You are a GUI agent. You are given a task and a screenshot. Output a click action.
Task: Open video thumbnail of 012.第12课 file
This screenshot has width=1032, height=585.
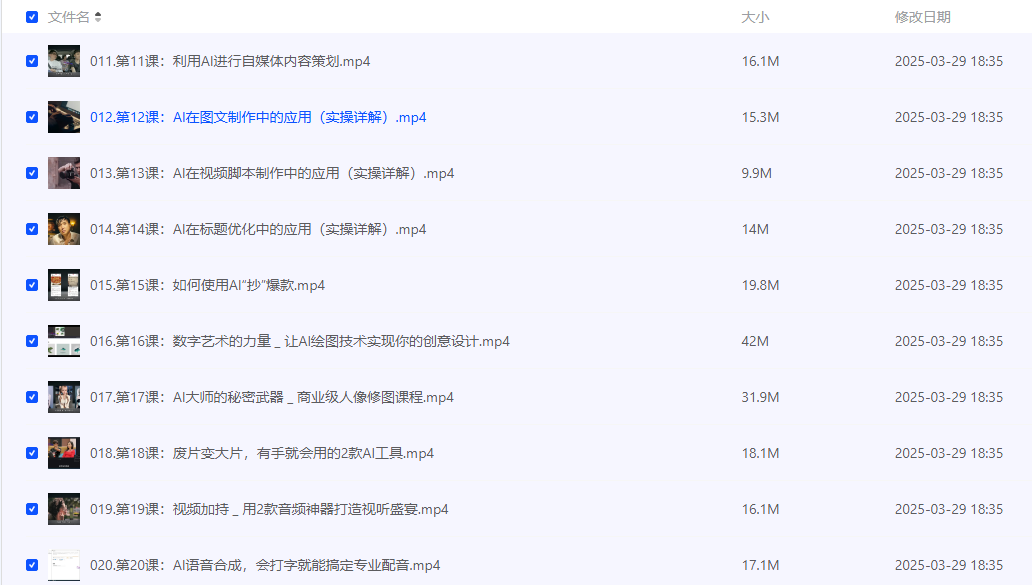(x=64, y=117)
